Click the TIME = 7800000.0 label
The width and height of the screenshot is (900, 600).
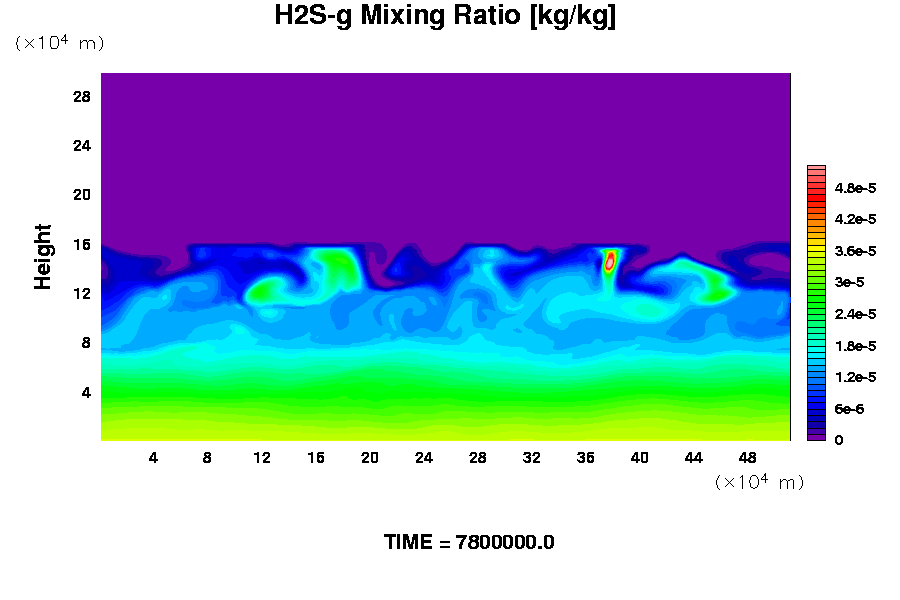click(469, 542)
